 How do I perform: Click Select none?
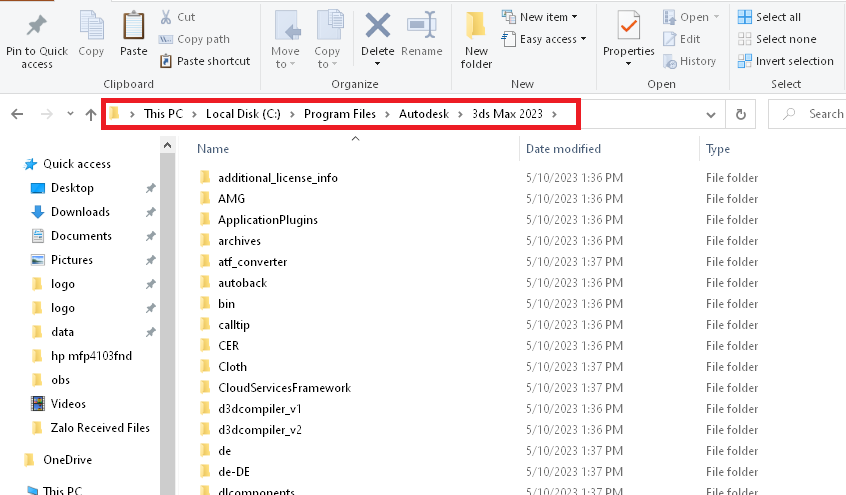(x=776, y=39)
